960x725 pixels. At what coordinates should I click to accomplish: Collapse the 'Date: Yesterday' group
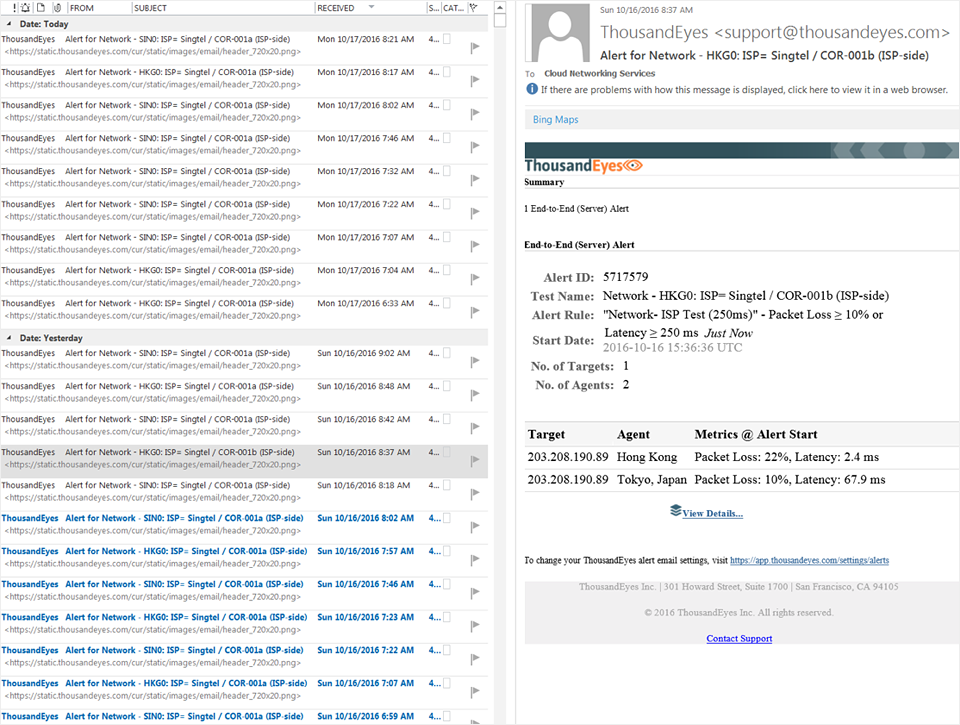pos(7,338)
